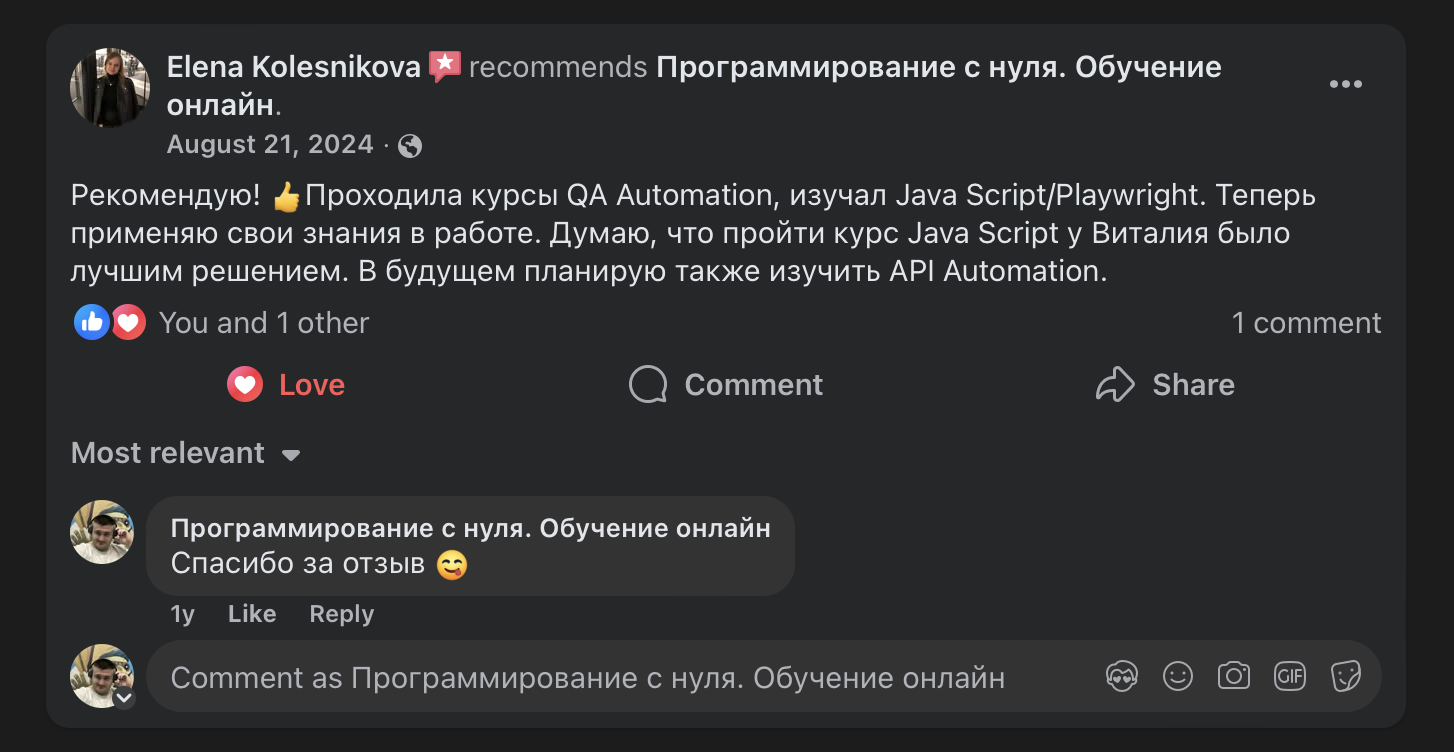Click the globe privacy icon next to the date
1454x752 pixels.
click(408, 145)
